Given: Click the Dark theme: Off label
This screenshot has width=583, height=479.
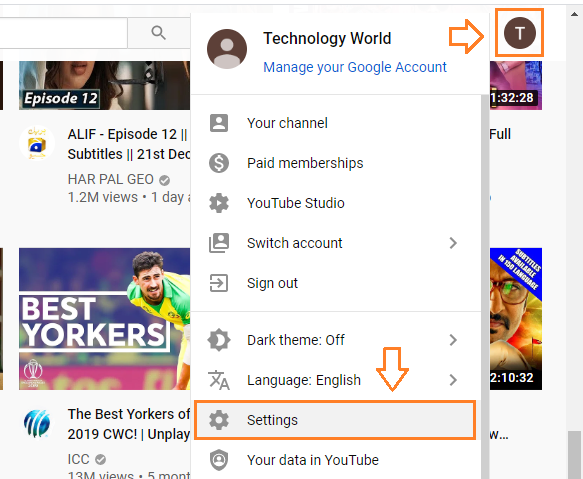Looking at the screenshot, I should (x=296, y=340).
